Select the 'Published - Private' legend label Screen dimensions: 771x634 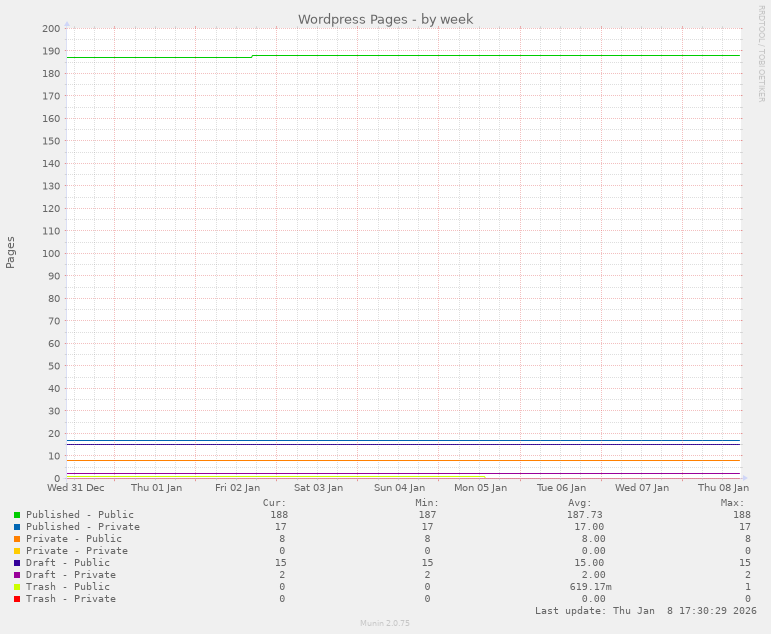(83, 526)
